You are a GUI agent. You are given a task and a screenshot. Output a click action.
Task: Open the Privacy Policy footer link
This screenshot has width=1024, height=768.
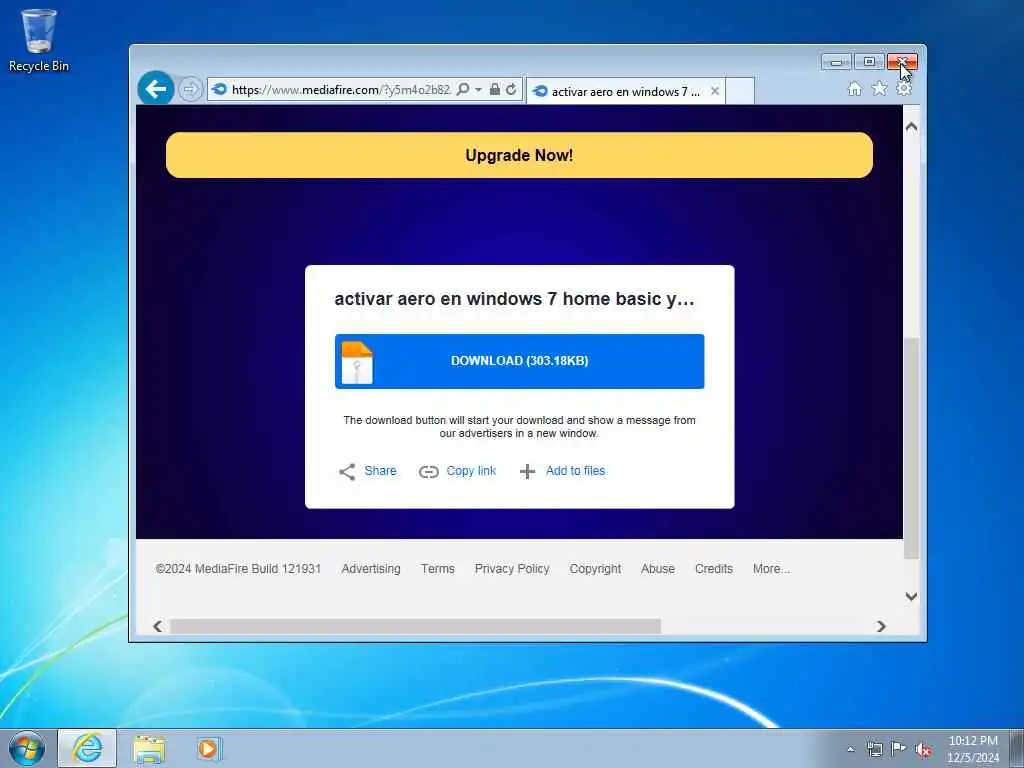coord(512,569)
